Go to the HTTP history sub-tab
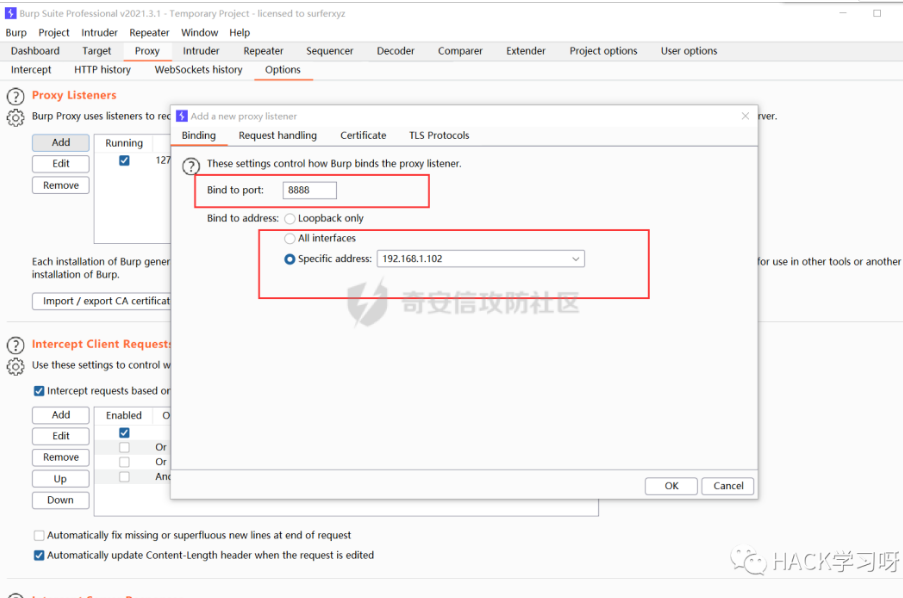The width and height of the screenshot is (903, 598). [x=103, y=70]
